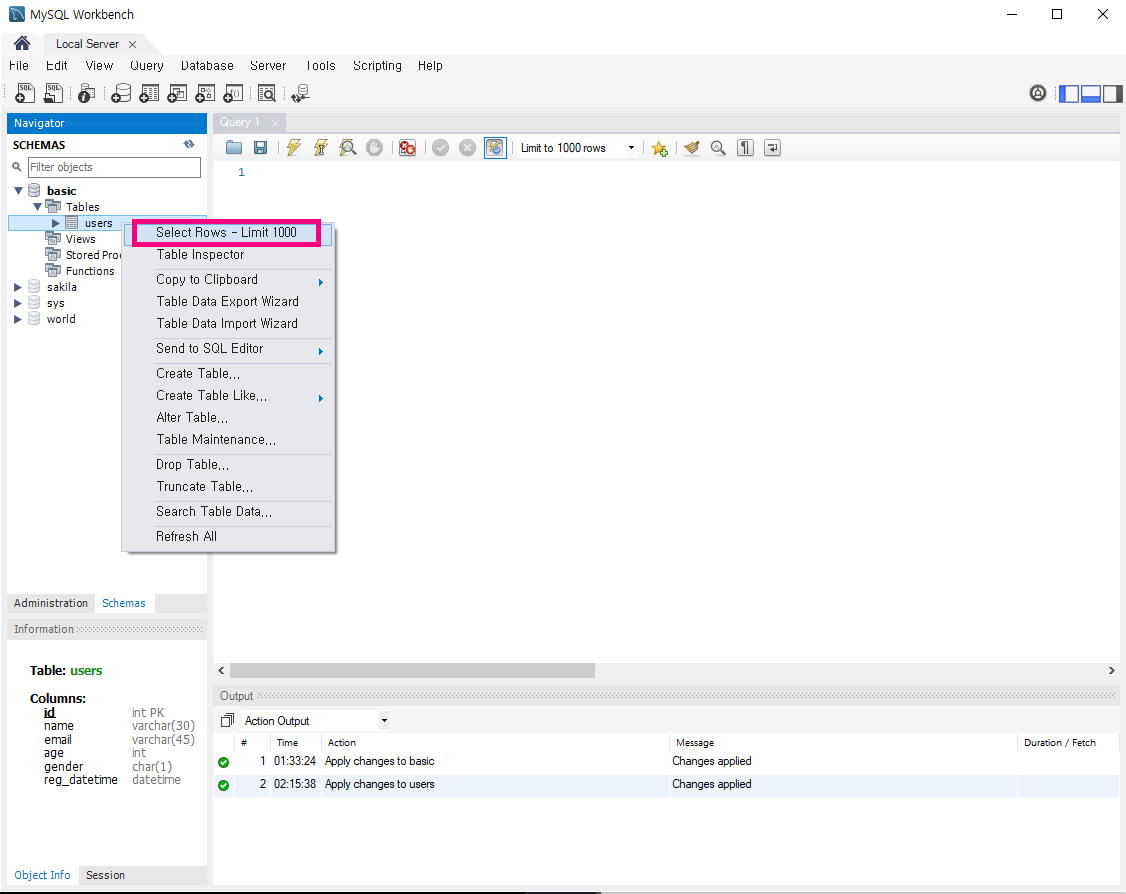
Task: Open the Copy to Clipboard submenu
Action: (228, 280)
